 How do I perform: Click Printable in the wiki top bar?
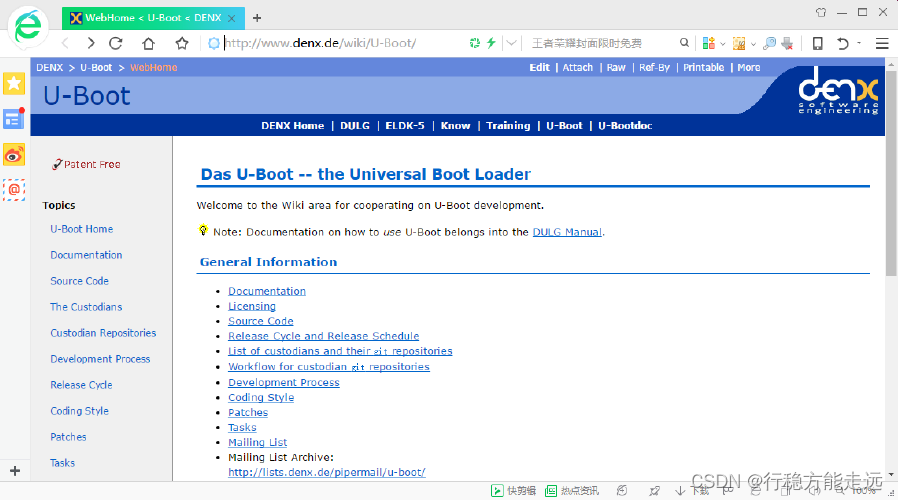pos(703,68)
